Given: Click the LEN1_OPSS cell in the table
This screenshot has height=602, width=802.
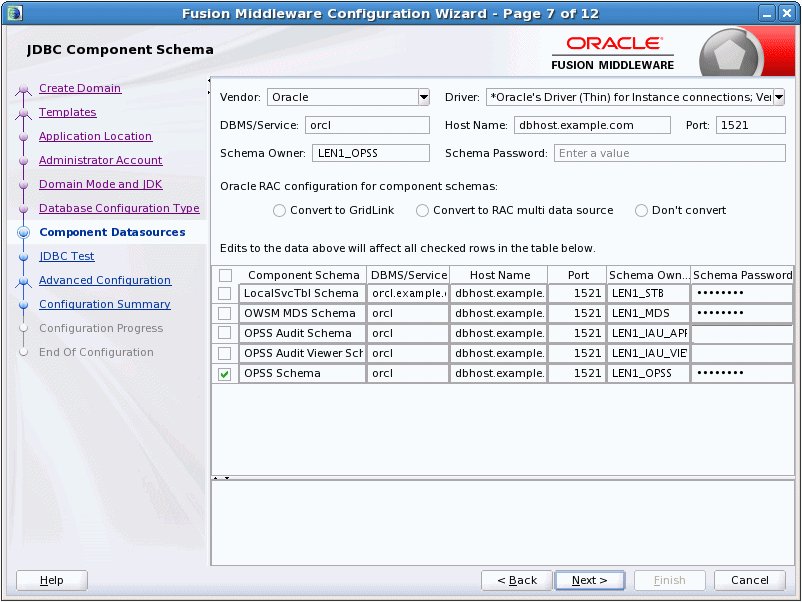Looking at the screenshot, I should (649, 373).
